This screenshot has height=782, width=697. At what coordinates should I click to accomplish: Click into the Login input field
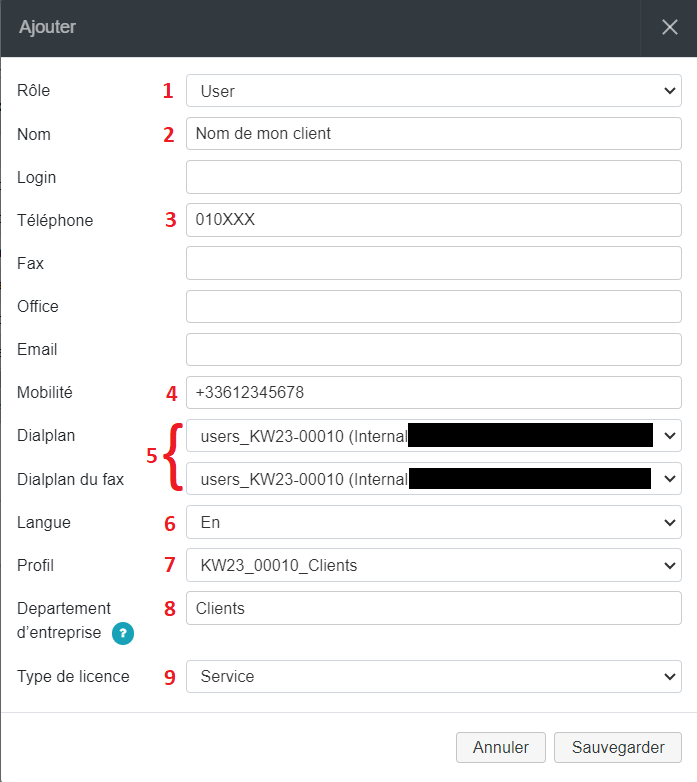(433, 177)
